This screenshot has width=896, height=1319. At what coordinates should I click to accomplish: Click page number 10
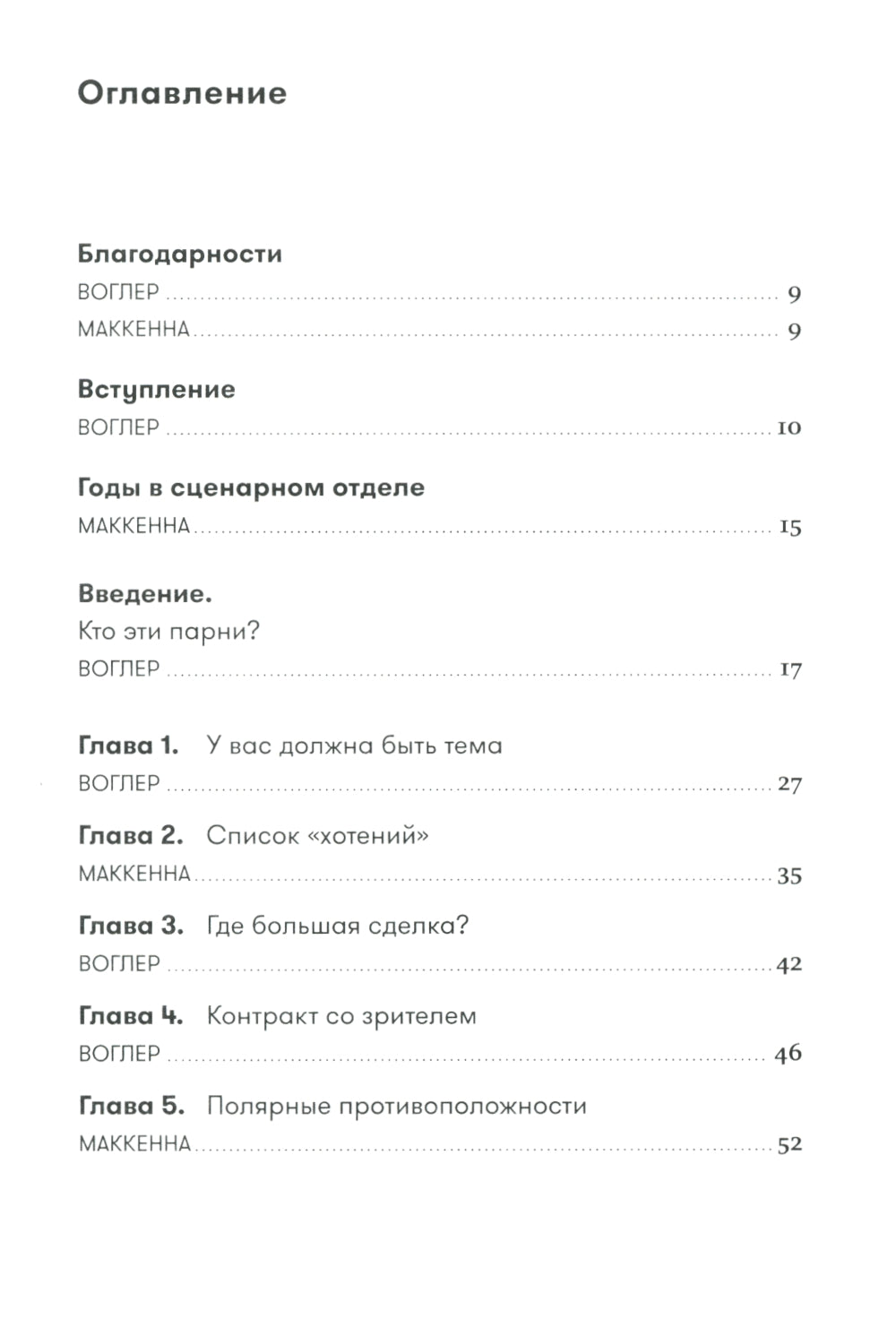pos(788,428)
